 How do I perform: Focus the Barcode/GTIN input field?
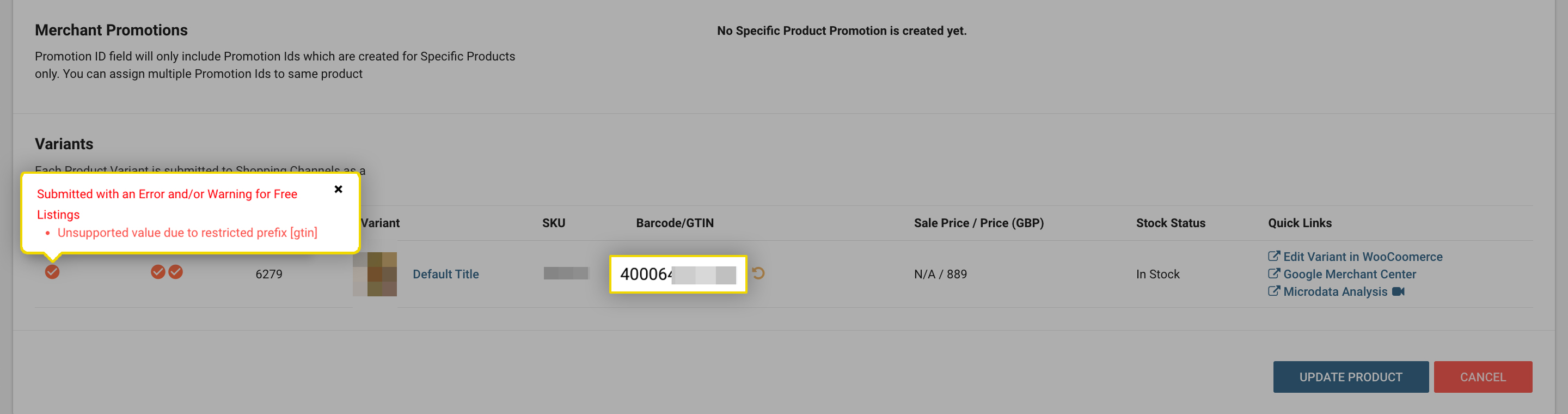678,274
